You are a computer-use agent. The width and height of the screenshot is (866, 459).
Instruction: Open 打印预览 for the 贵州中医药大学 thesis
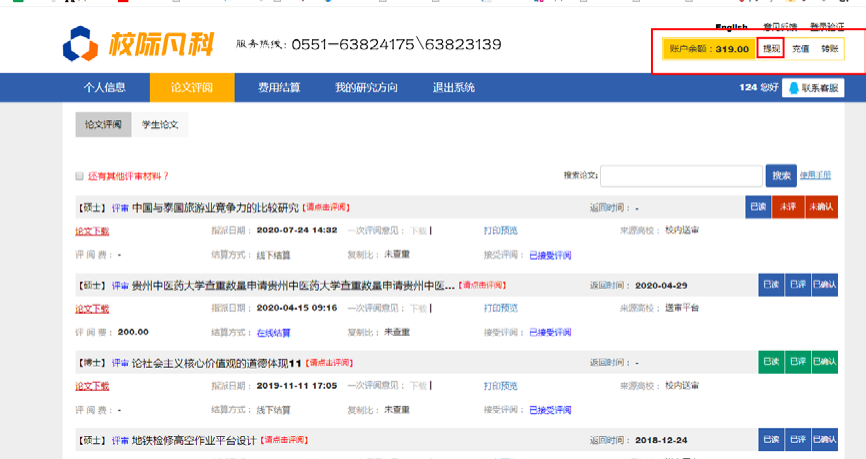click(x=500, y=308)
